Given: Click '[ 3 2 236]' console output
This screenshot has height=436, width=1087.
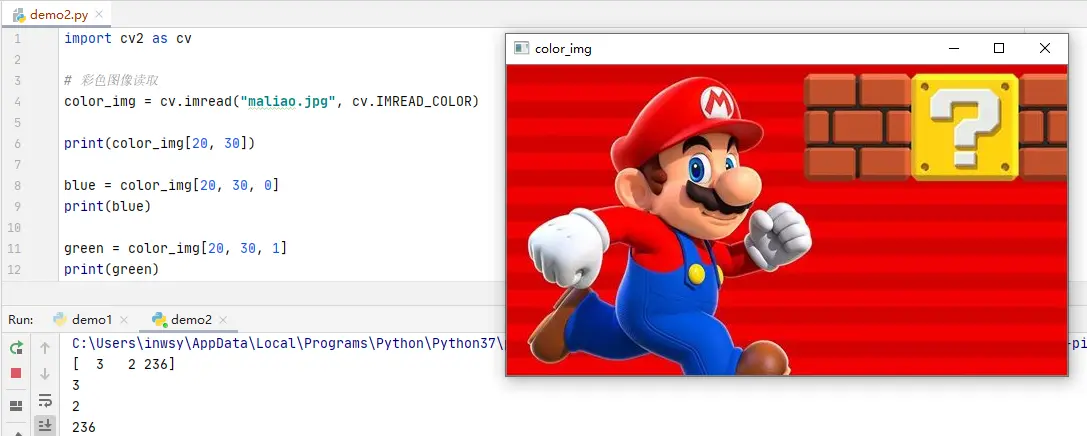Looking at the screenshot, I should [x=123, y=363].
